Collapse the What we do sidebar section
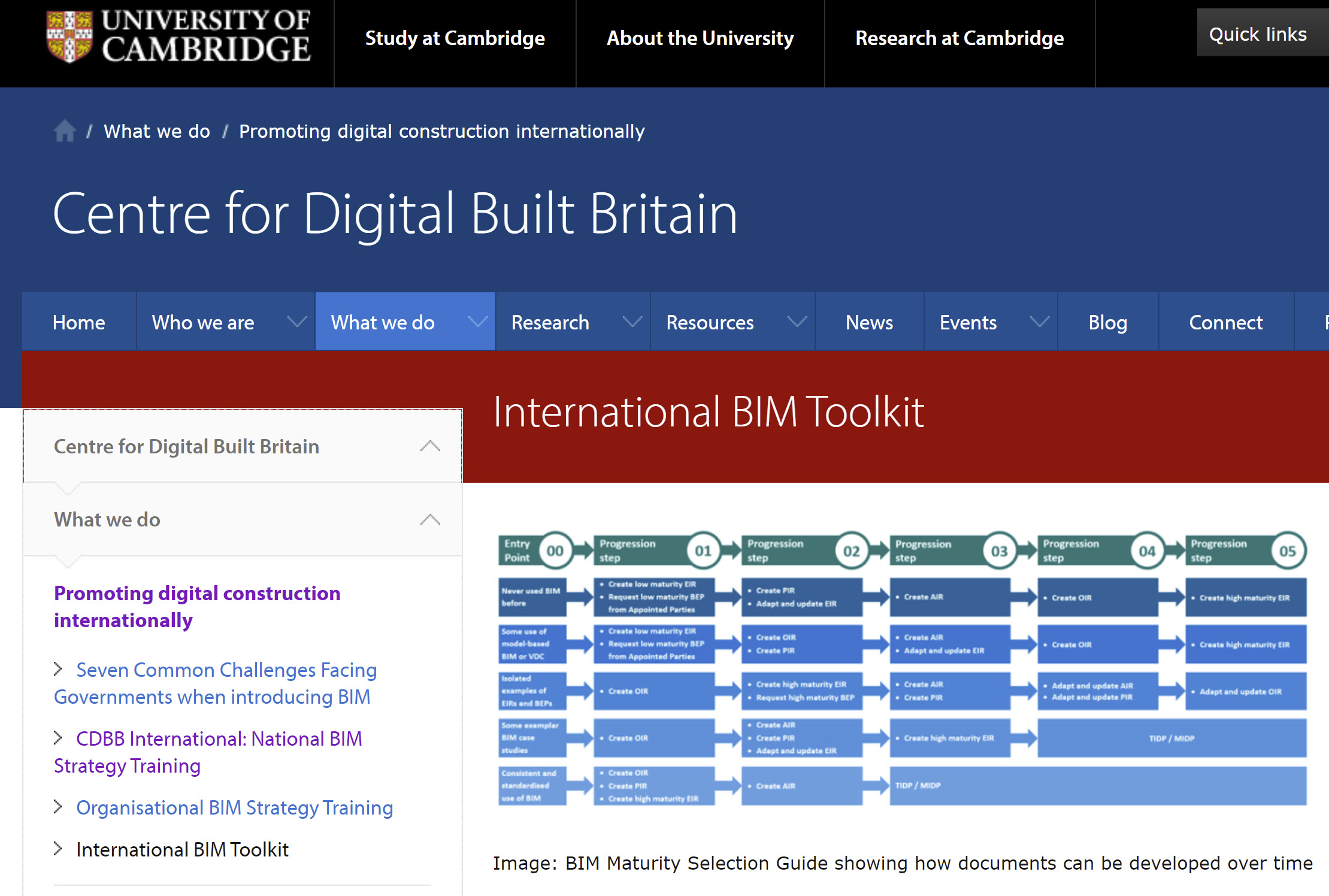This screenshot has height=896, width=1329. click(x=430, y=519)
